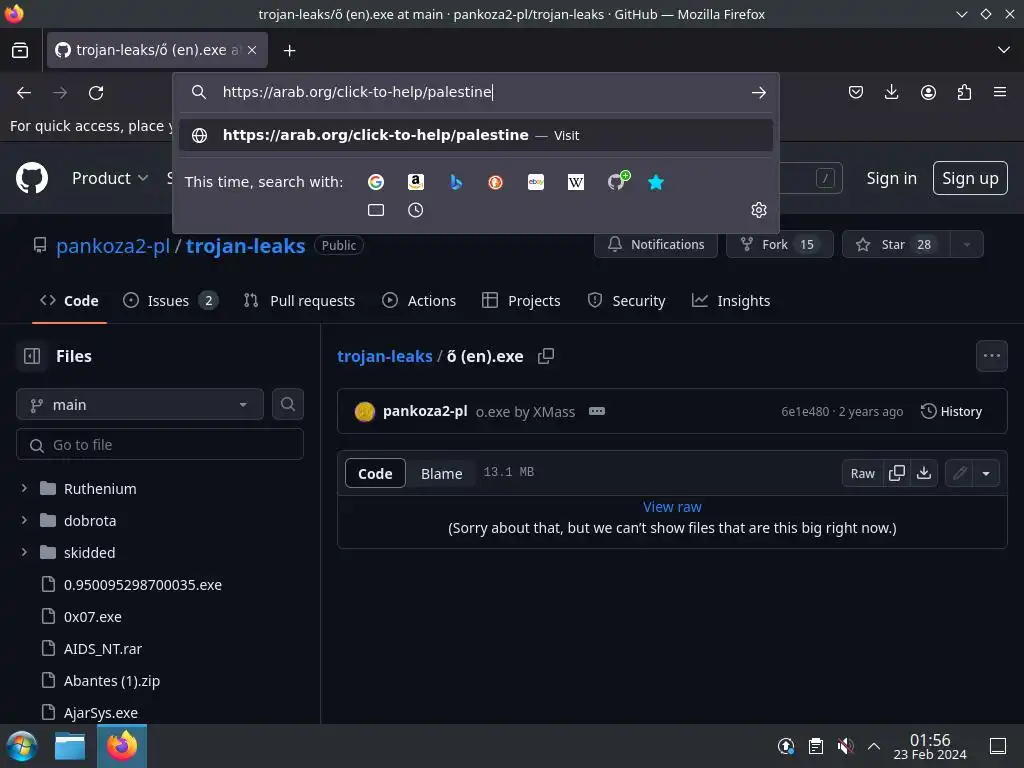Open Firefox account icon

(928, 93)
